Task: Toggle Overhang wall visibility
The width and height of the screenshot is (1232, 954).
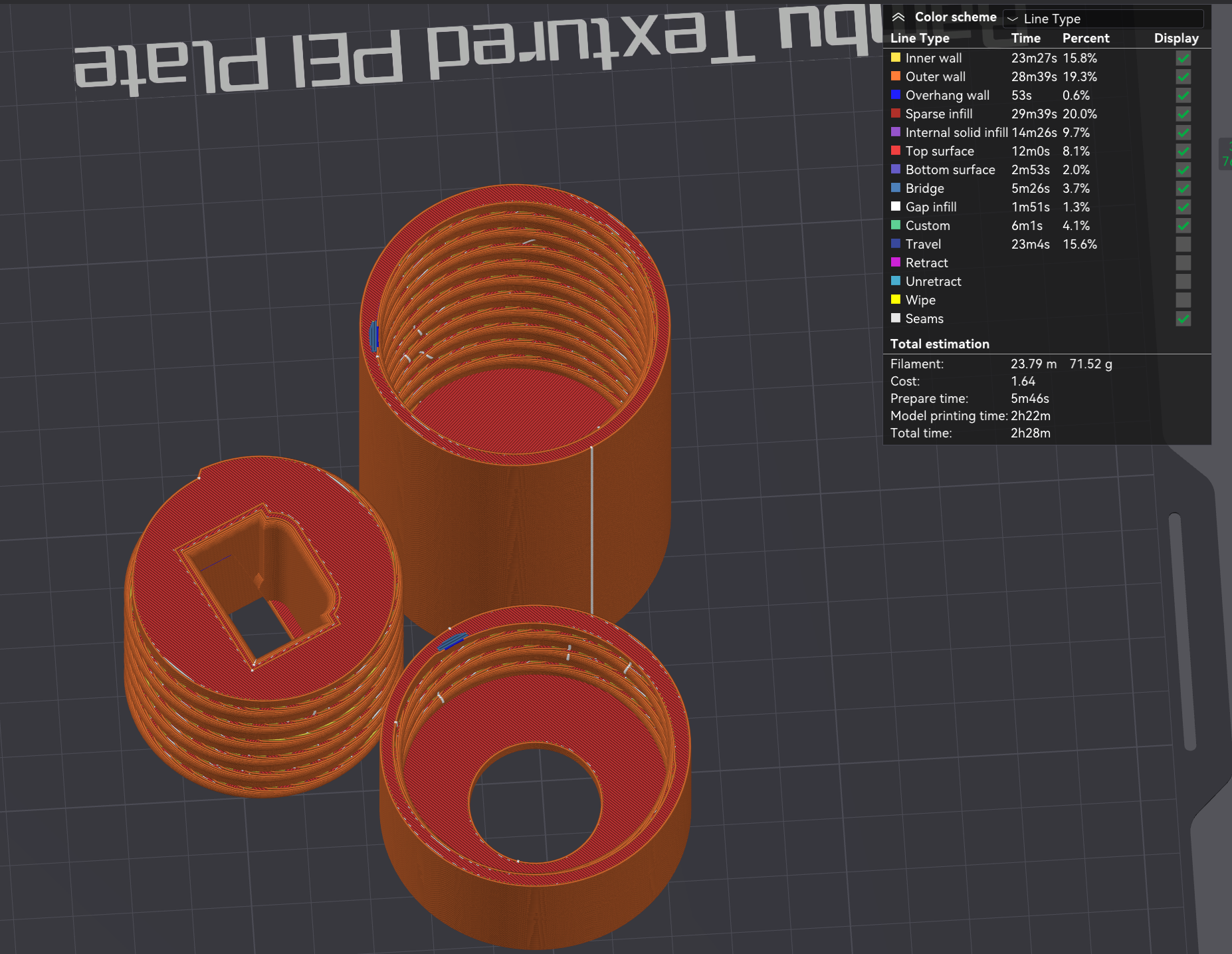Action: (1183, 96)
